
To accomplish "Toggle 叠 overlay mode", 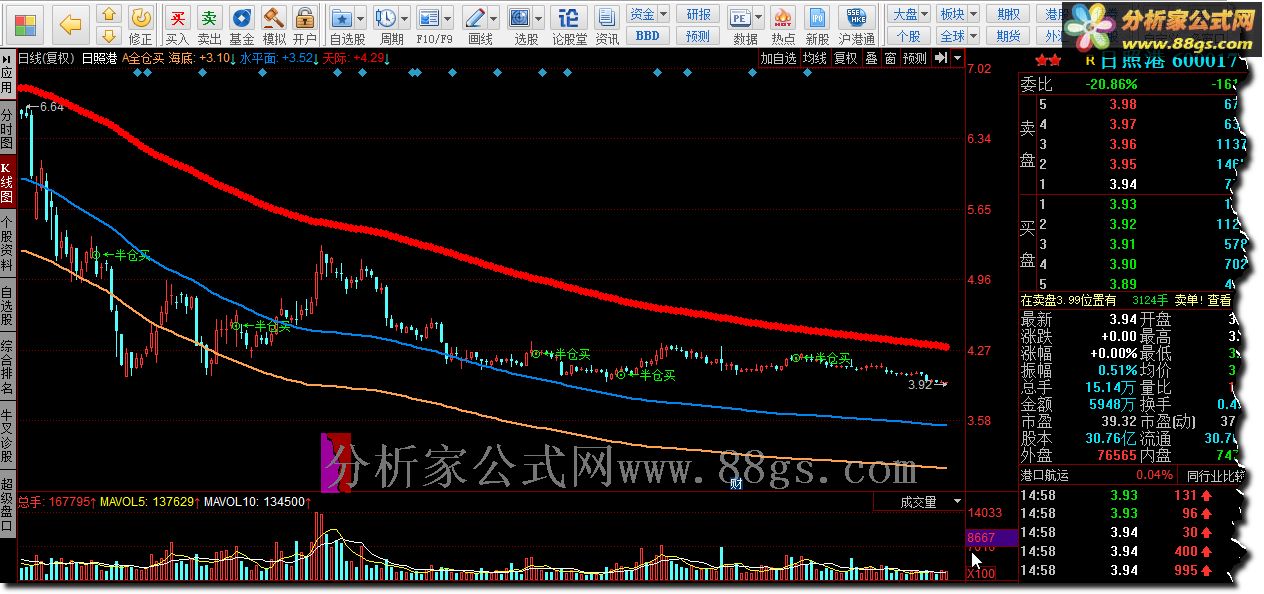I will tap(871, 58).
